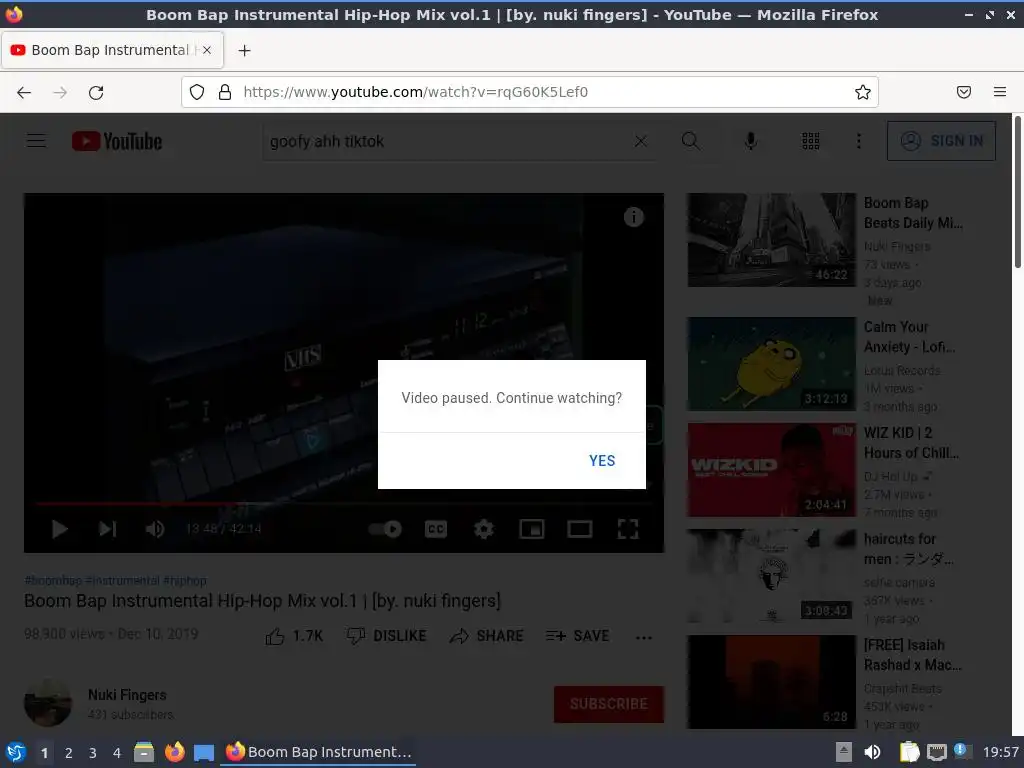Show the desktop via the panel icon

(x=204, y=753)
